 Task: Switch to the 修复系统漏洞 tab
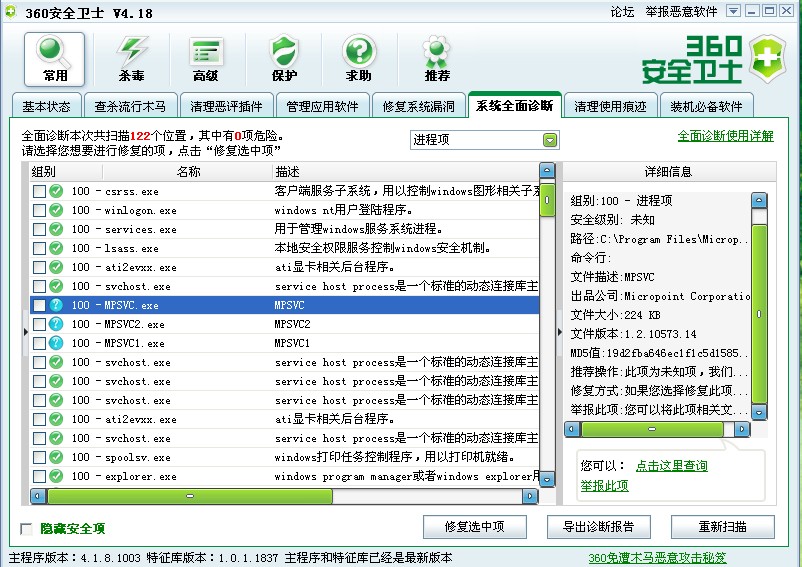[418, 106]
